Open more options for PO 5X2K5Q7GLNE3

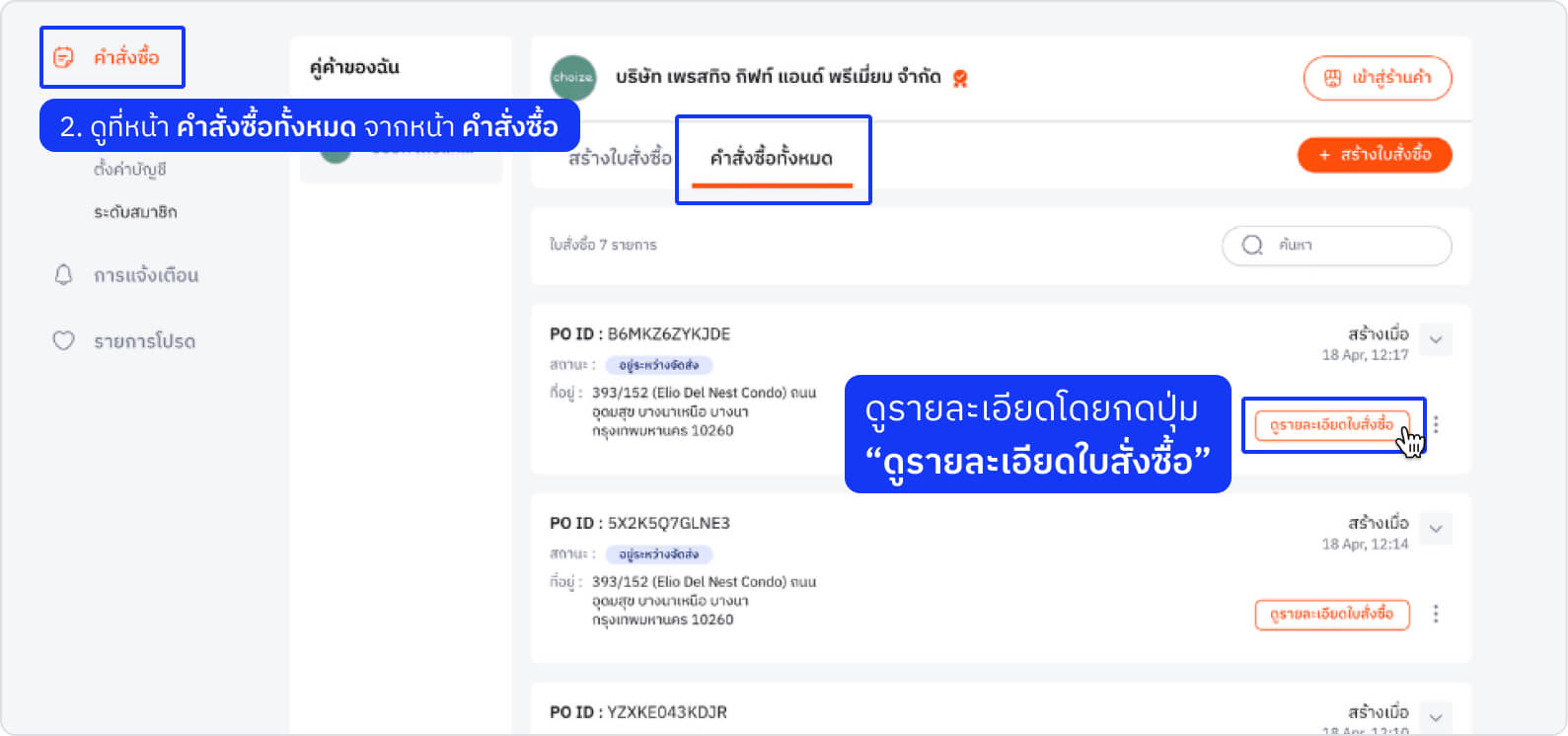pos(1436,614)
